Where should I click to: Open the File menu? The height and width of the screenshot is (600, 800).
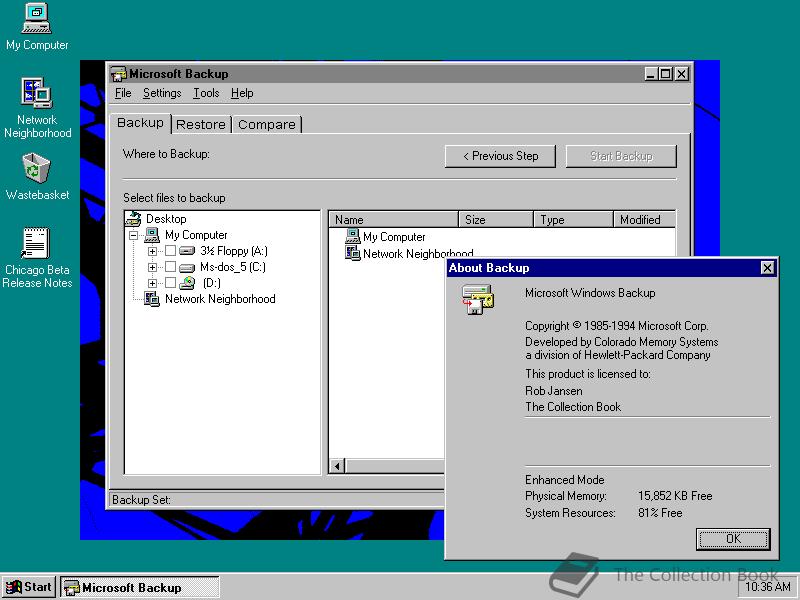pyautogui.click(x=123, y=93)
